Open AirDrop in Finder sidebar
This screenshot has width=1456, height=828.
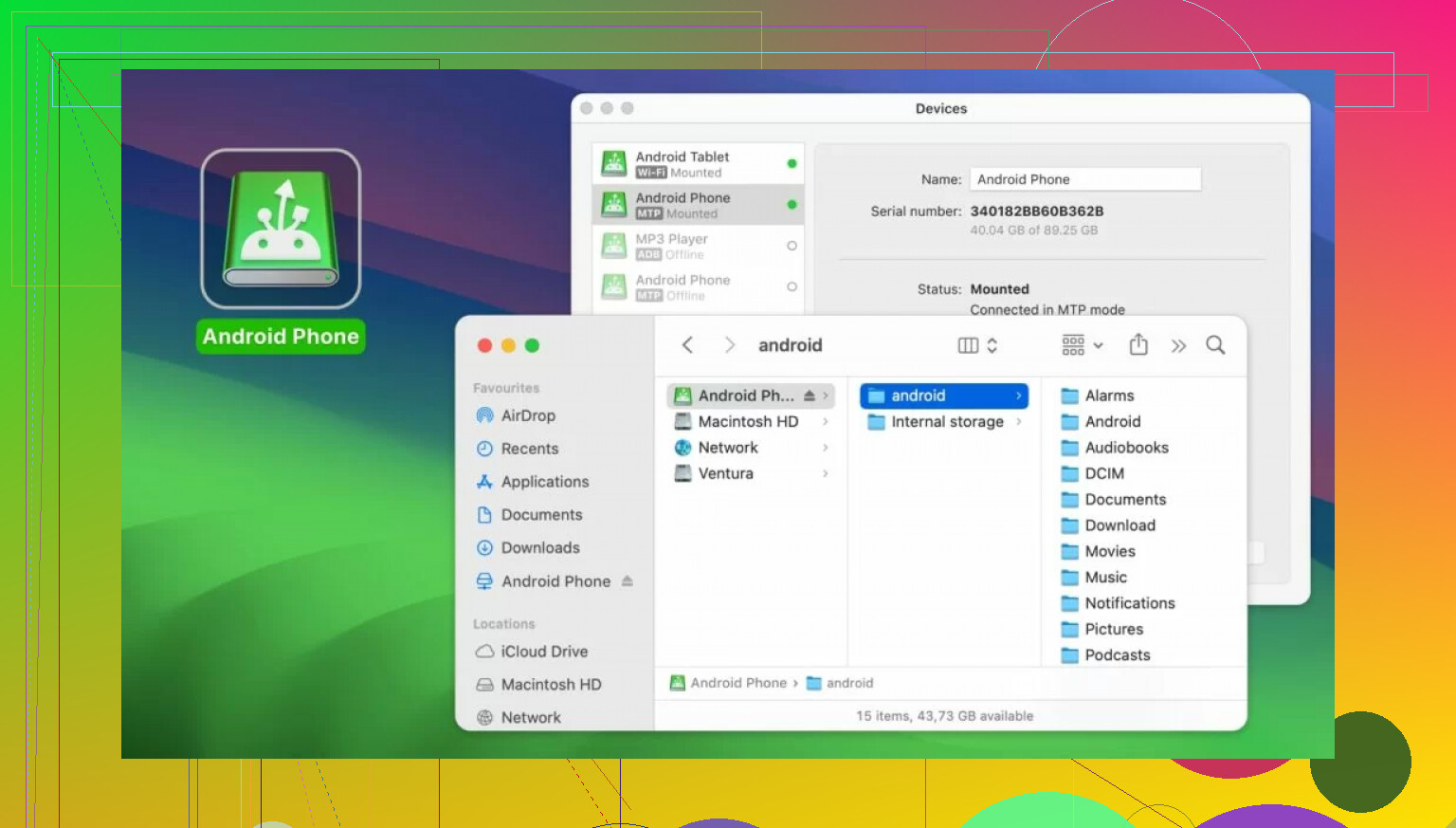click(517, 415)
